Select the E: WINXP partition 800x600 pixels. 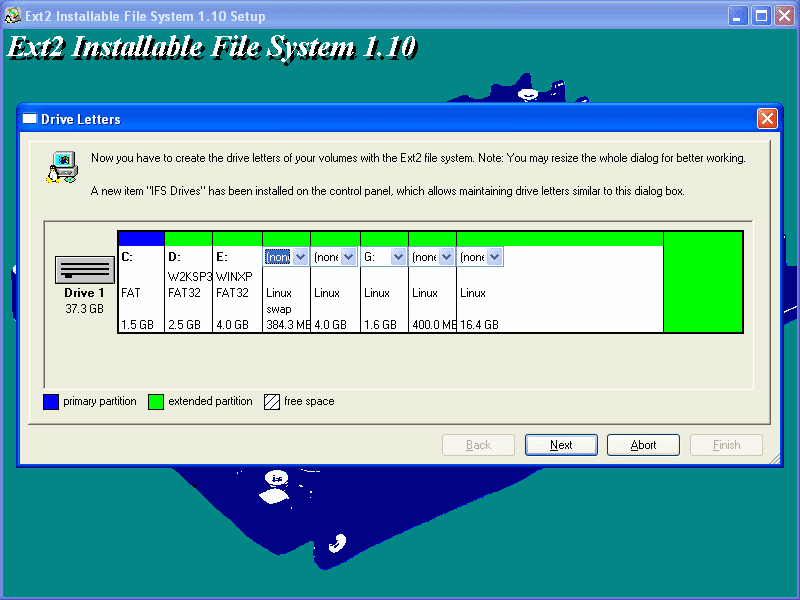coord(237,295)
